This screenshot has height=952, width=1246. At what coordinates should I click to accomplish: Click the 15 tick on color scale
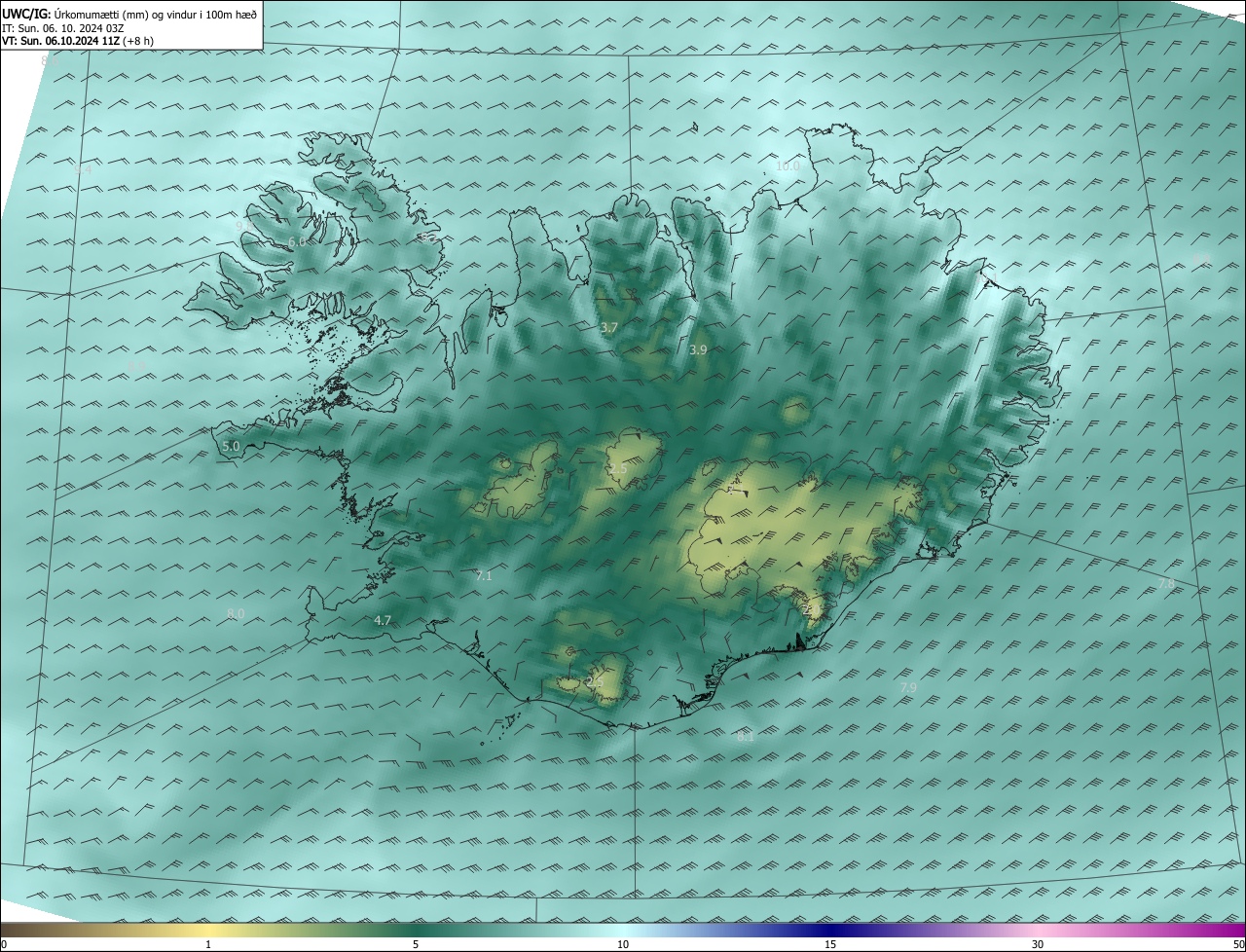point(830,944)
